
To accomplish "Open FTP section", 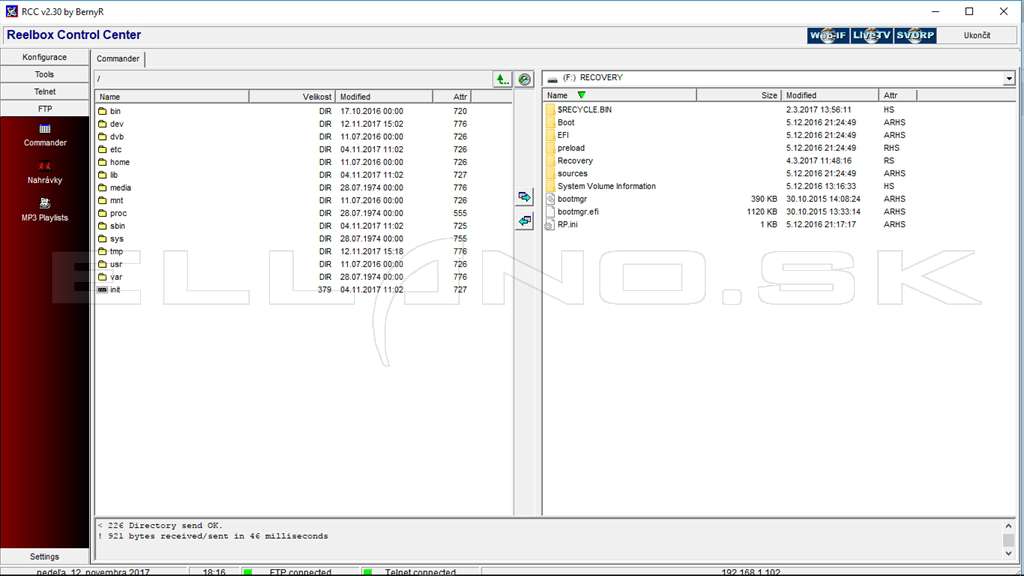I will click(x=44, y=109).
